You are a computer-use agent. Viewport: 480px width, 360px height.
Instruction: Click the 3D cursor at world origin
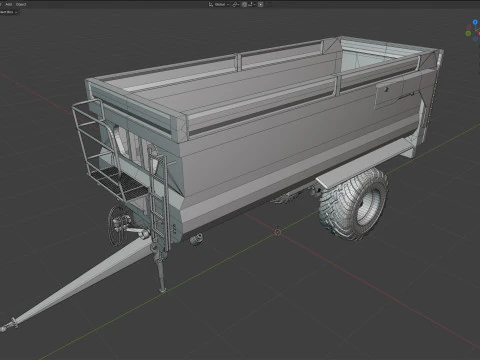[x=278, y=232]
